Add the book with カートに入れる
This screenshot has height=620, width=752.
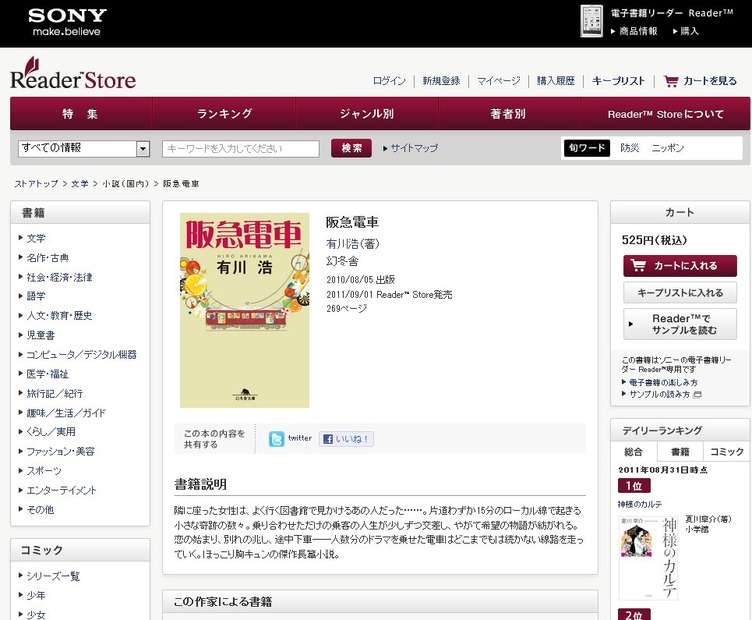point(680,266)
